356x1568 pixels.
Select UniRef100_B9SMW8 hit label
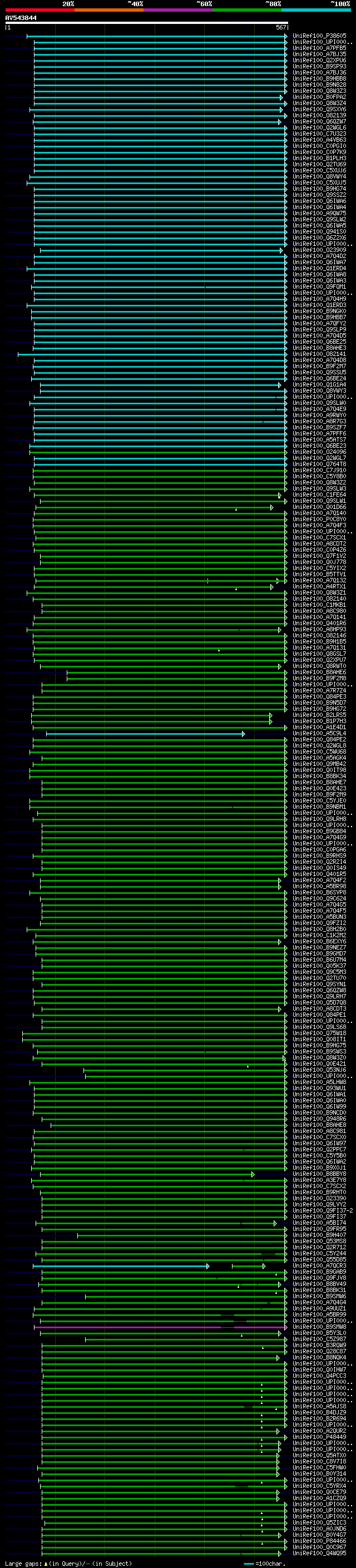[x=319, y=1327]
